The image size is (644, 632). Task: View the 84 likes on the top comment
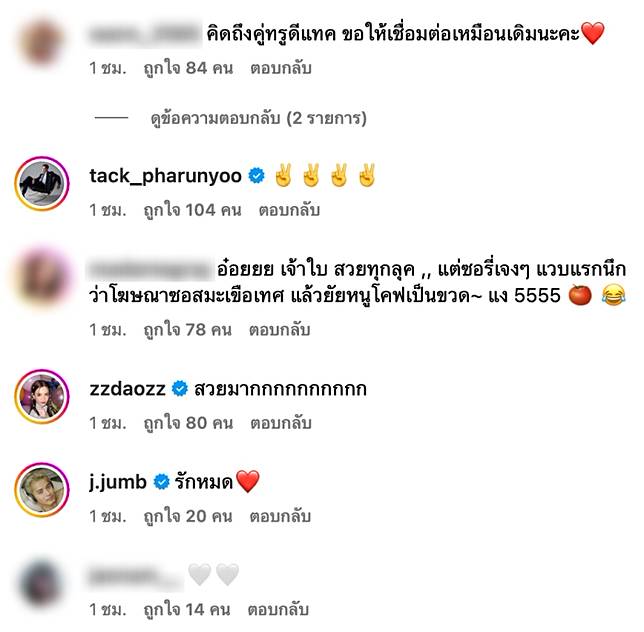click(x=188, y=68)
